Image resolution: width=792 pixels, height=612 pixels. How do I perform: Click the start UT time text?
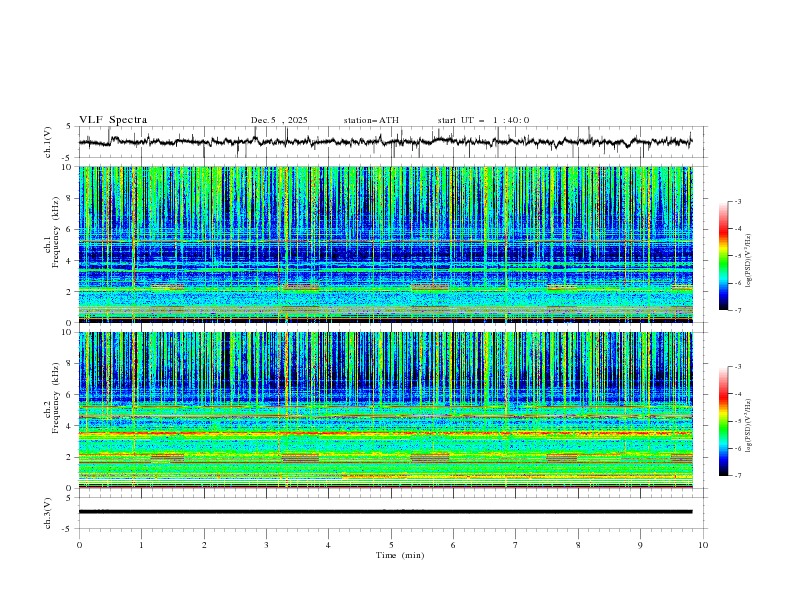coord(483,120)
